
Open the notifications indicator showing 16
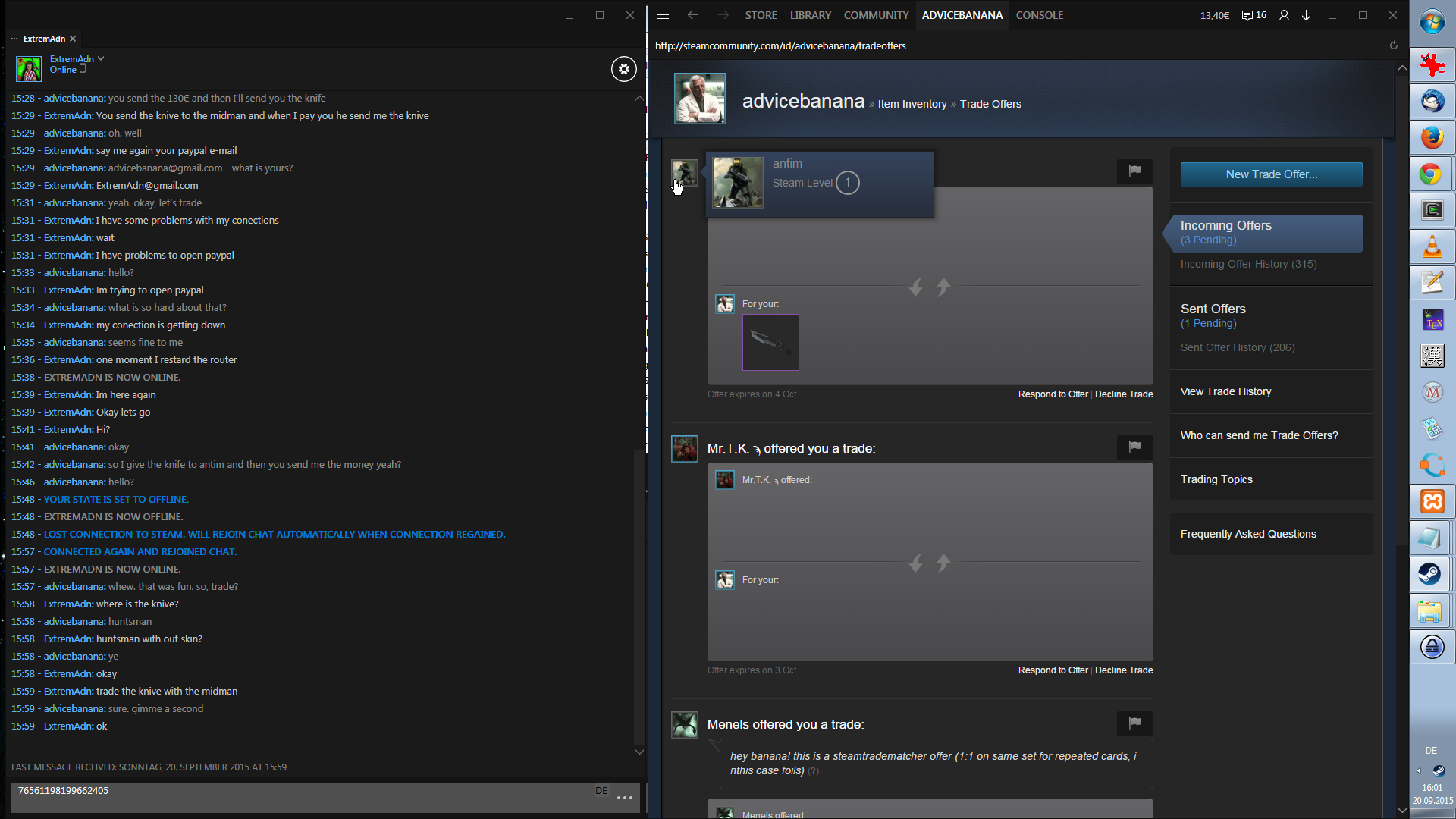1254,15
